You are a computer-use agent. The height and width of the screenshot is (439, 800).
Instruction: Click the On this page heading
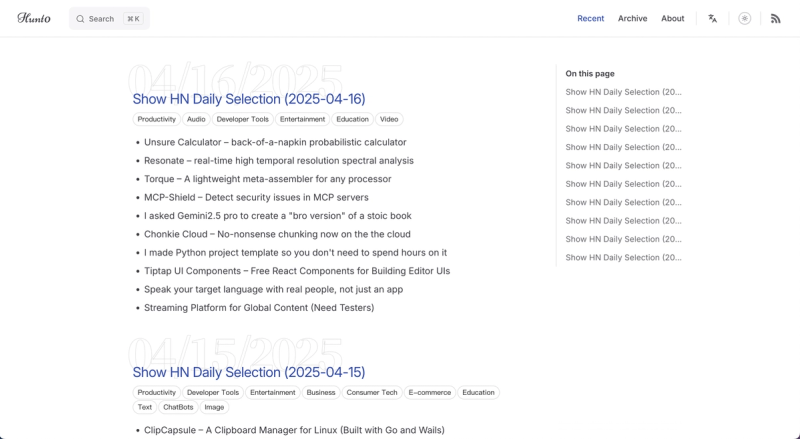click(590, 74)
